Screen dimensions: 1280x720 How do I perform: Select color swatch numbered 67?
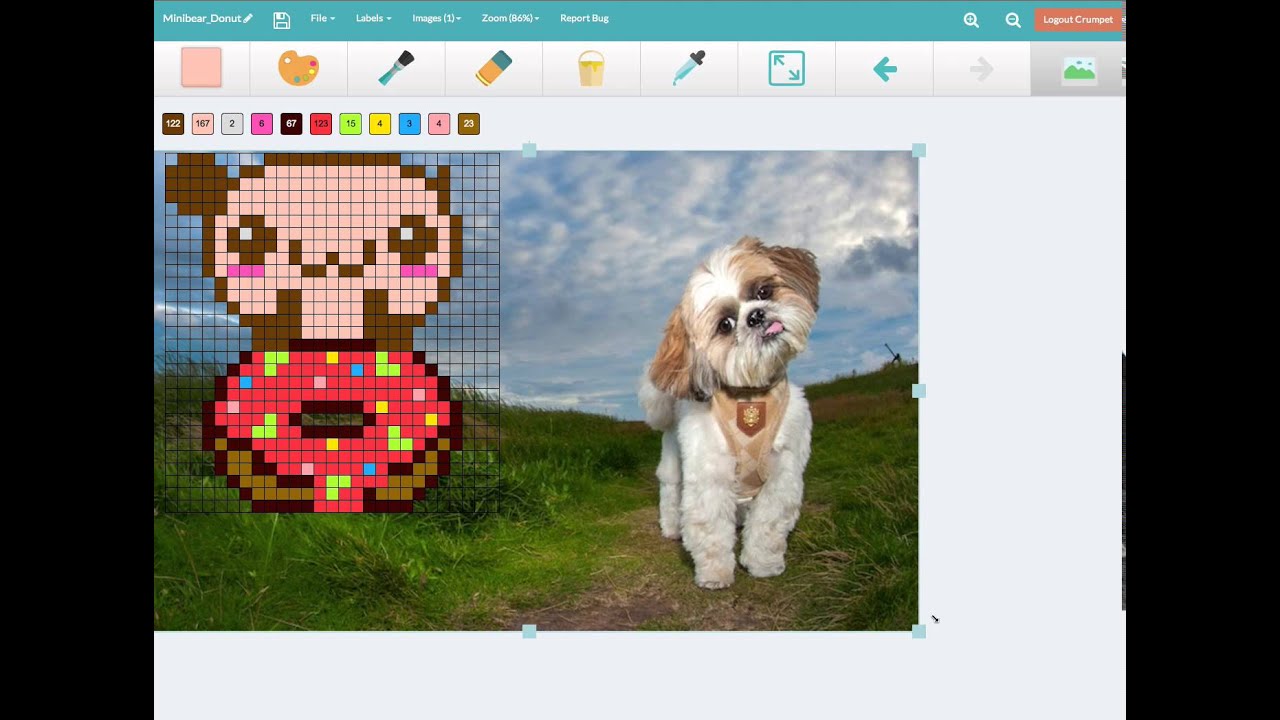click(x=291, y=123)
